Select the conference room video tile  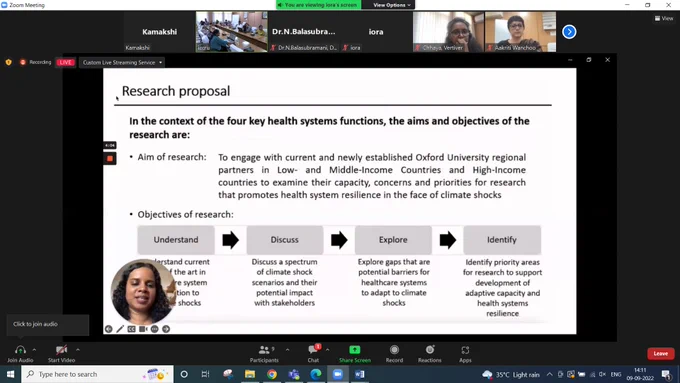[x=232, y=32]
